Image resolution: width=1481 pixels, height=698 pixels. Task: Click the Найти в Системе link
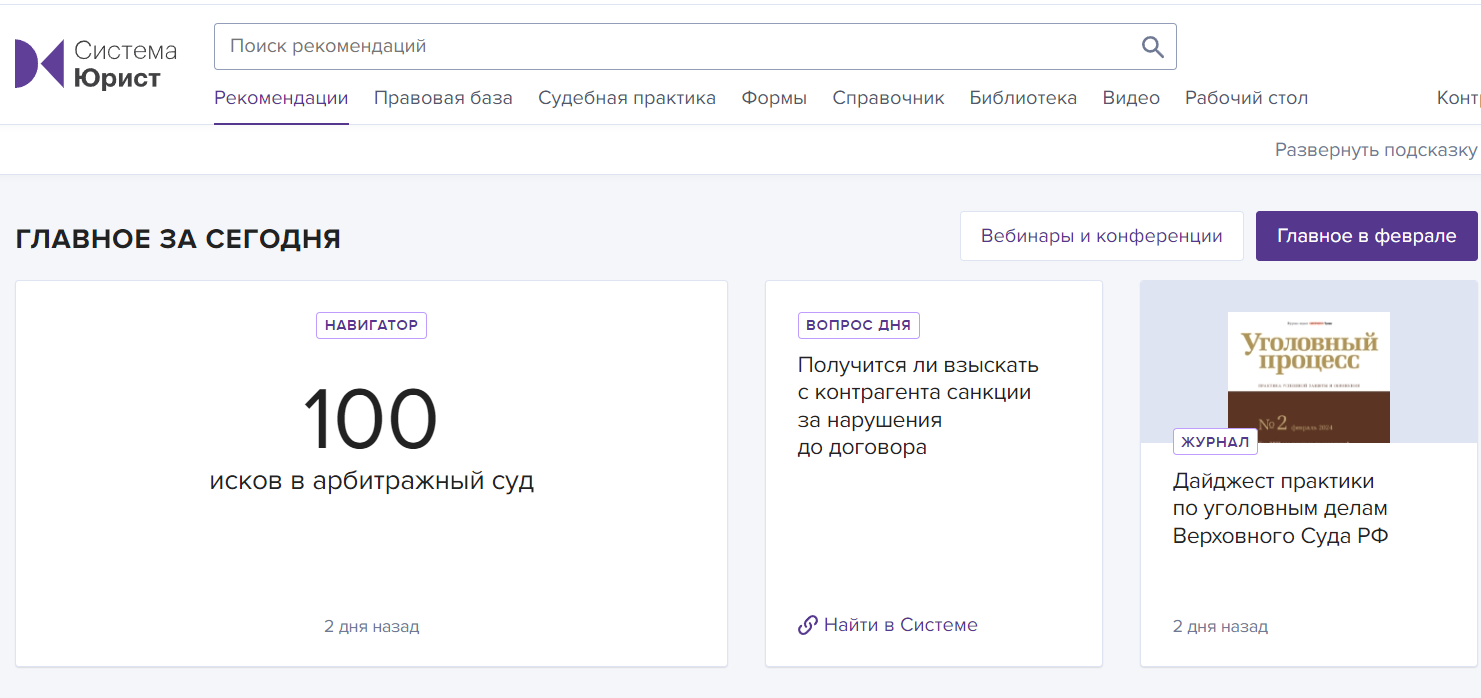click(900, 626)
